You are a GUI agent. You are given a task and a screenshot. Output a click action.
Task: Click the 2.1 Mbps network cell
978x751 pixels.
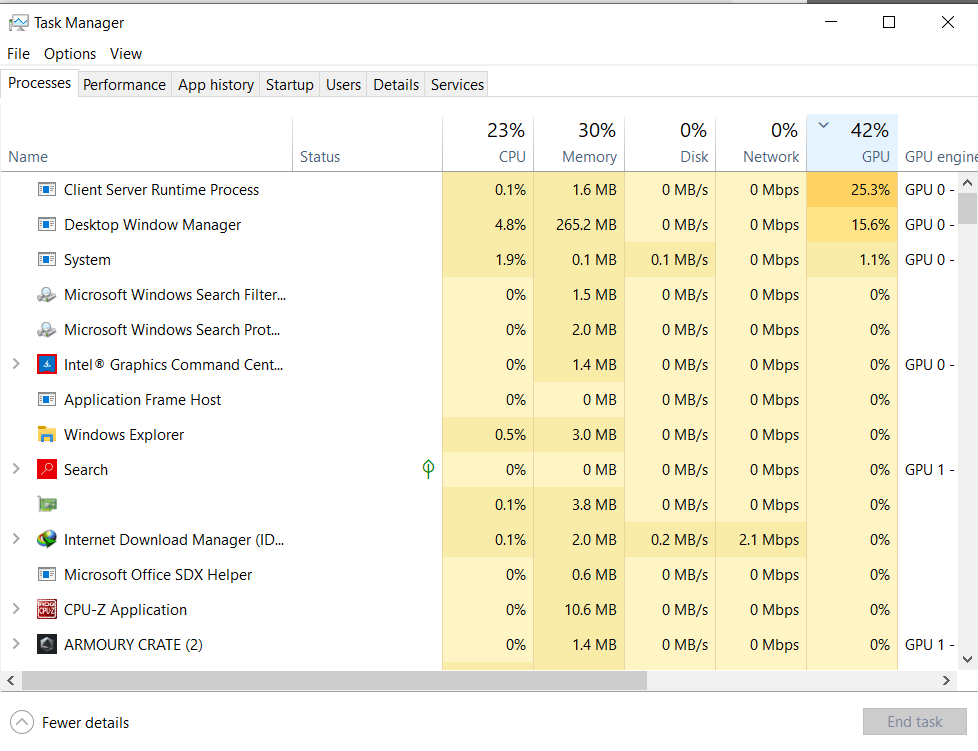click(761, 540)
